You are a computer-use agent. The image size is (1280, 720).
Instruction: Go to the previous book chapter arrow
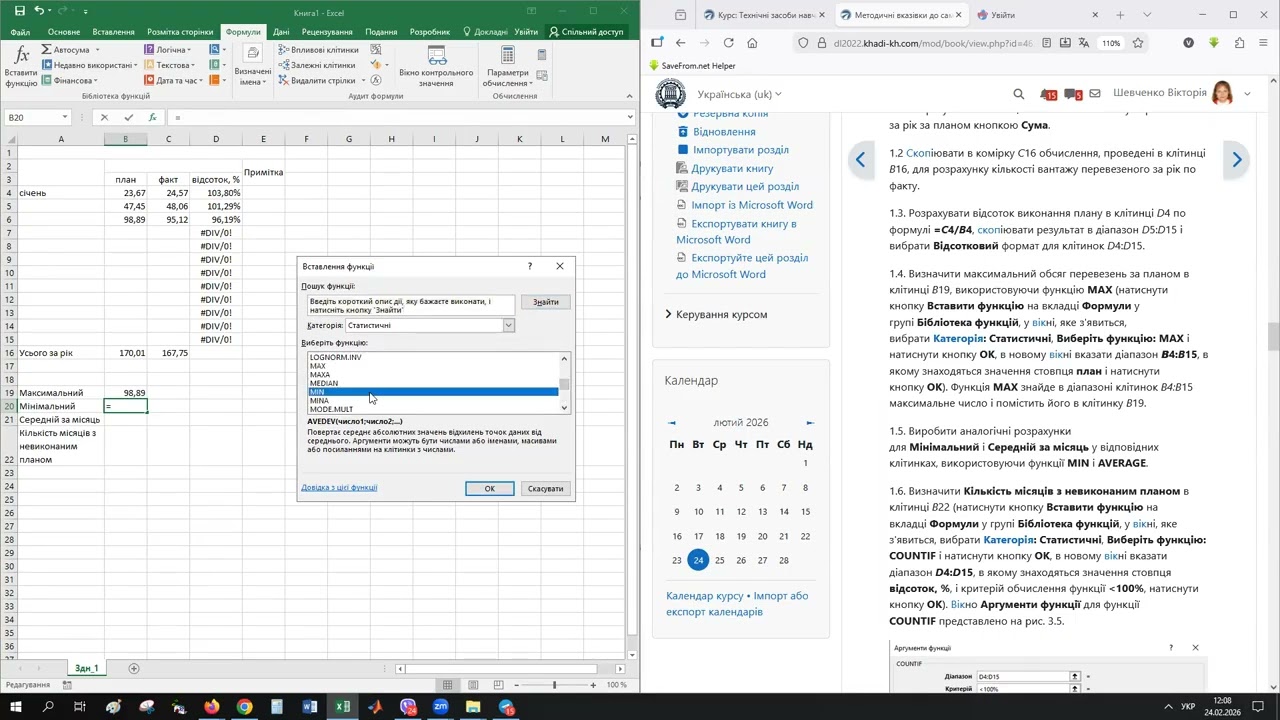click(860, 160)
